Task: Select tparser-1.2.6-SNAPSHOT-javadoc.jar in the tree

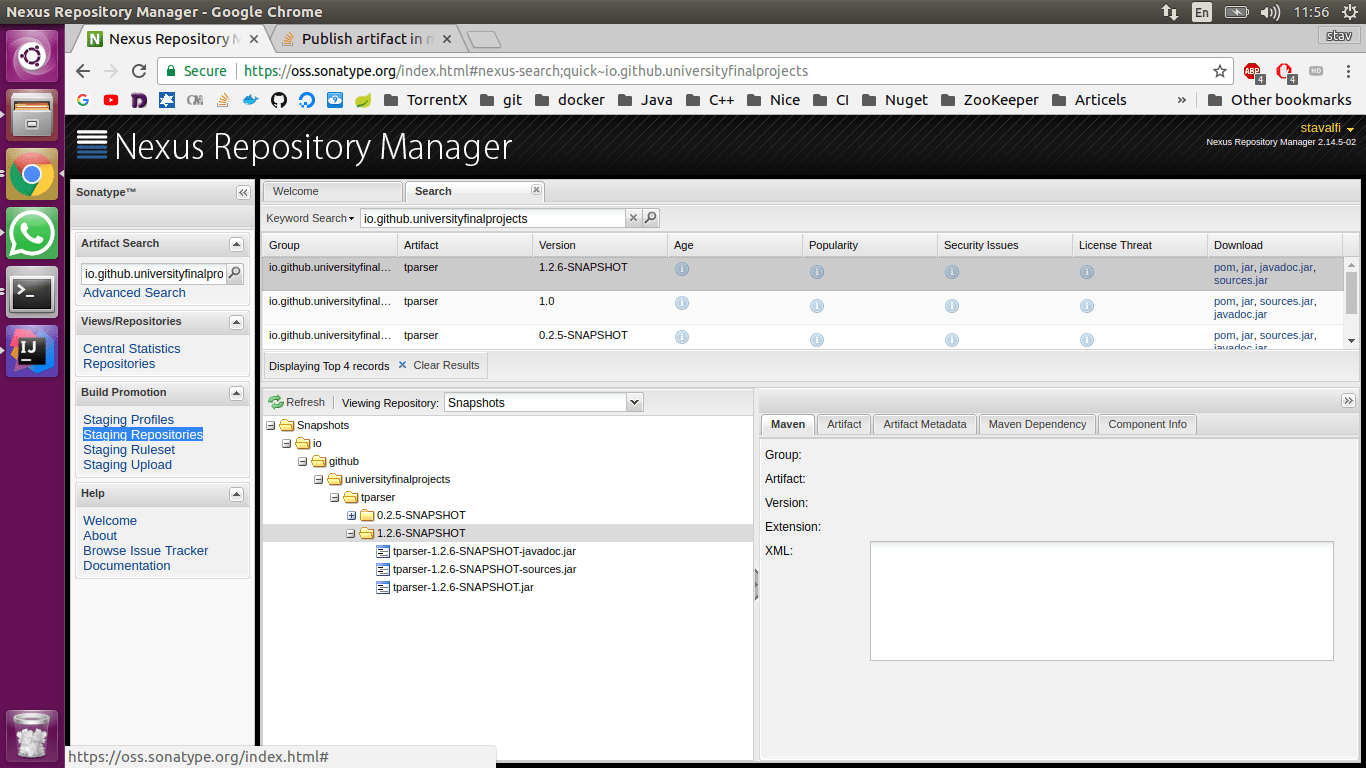Action: tap(484, 551)
